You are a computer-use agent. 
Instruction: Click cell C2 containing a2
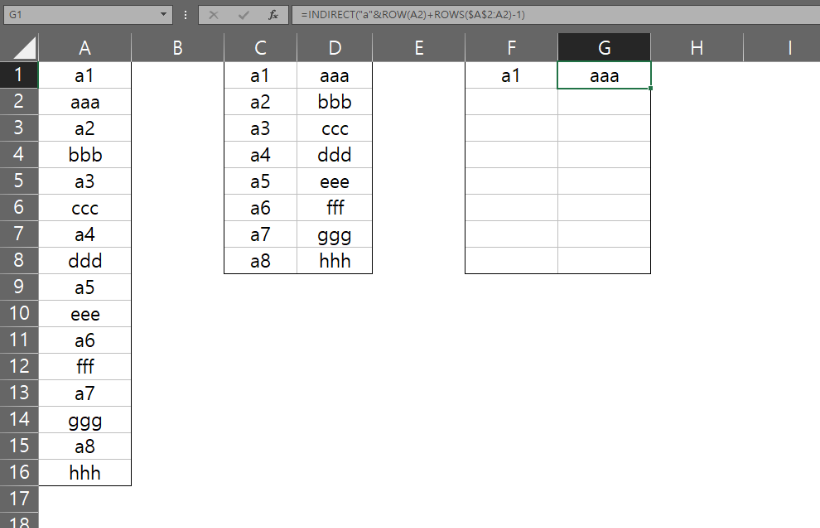[x=260, y=101]
